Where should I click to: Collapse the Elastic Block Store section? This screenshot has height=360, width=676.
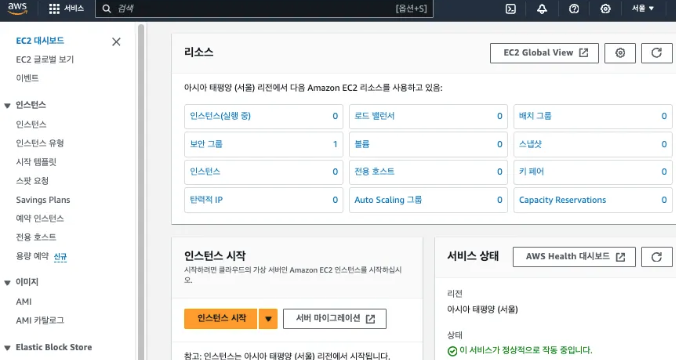(7, 348)
